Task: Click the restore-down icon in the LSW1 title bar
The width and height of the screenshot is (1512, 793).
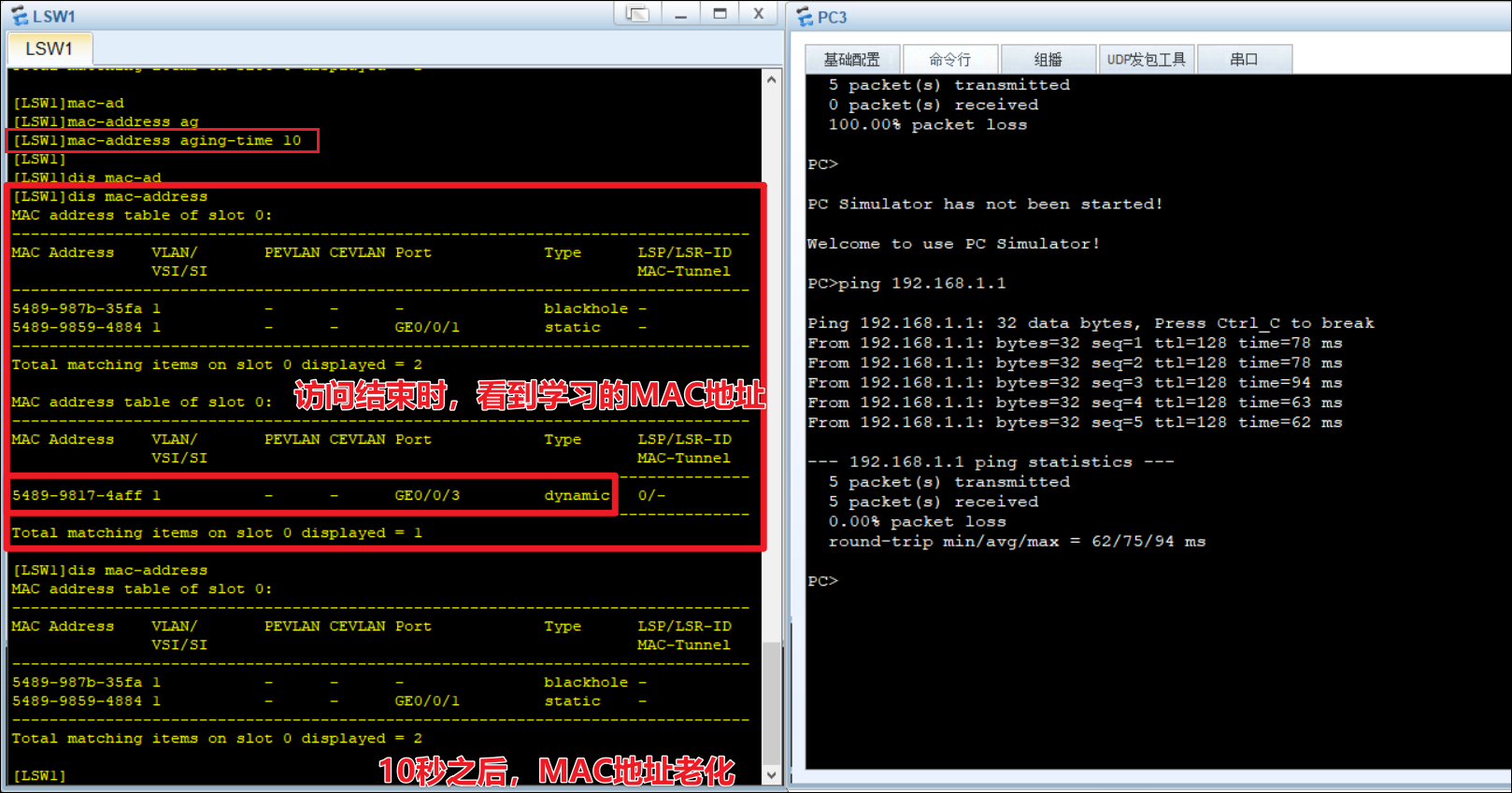Action: click(637, 13)
